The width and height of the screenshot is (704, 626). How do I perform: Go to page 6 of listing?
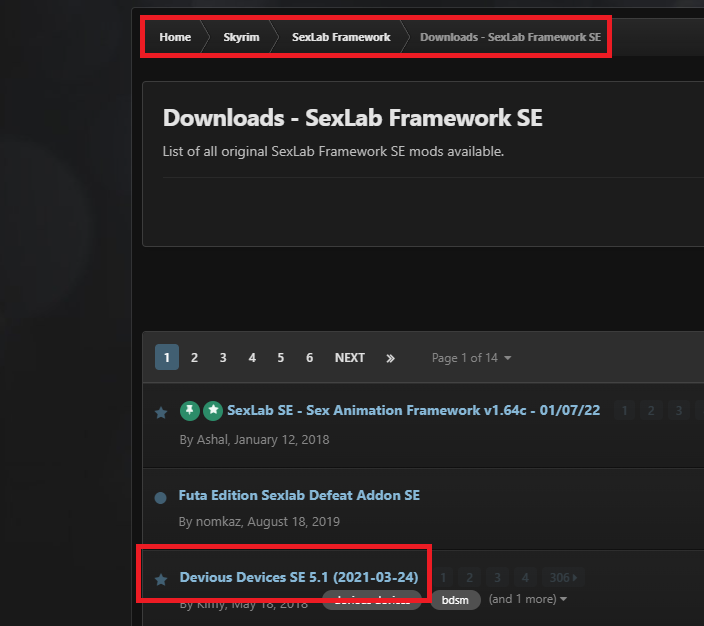pyautogui.click(x=309, y=357)
